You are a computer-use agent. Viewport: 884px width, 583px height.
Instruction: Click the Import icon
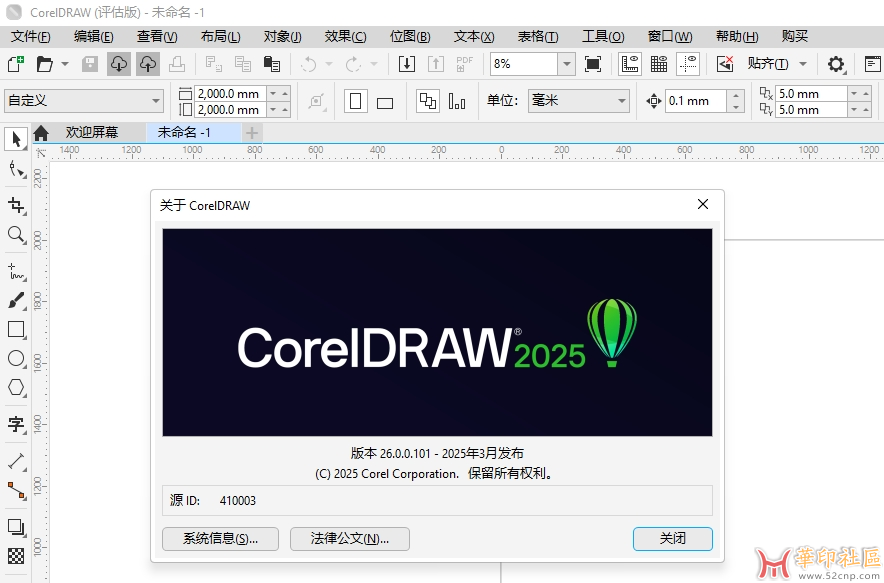click(406, 64)
